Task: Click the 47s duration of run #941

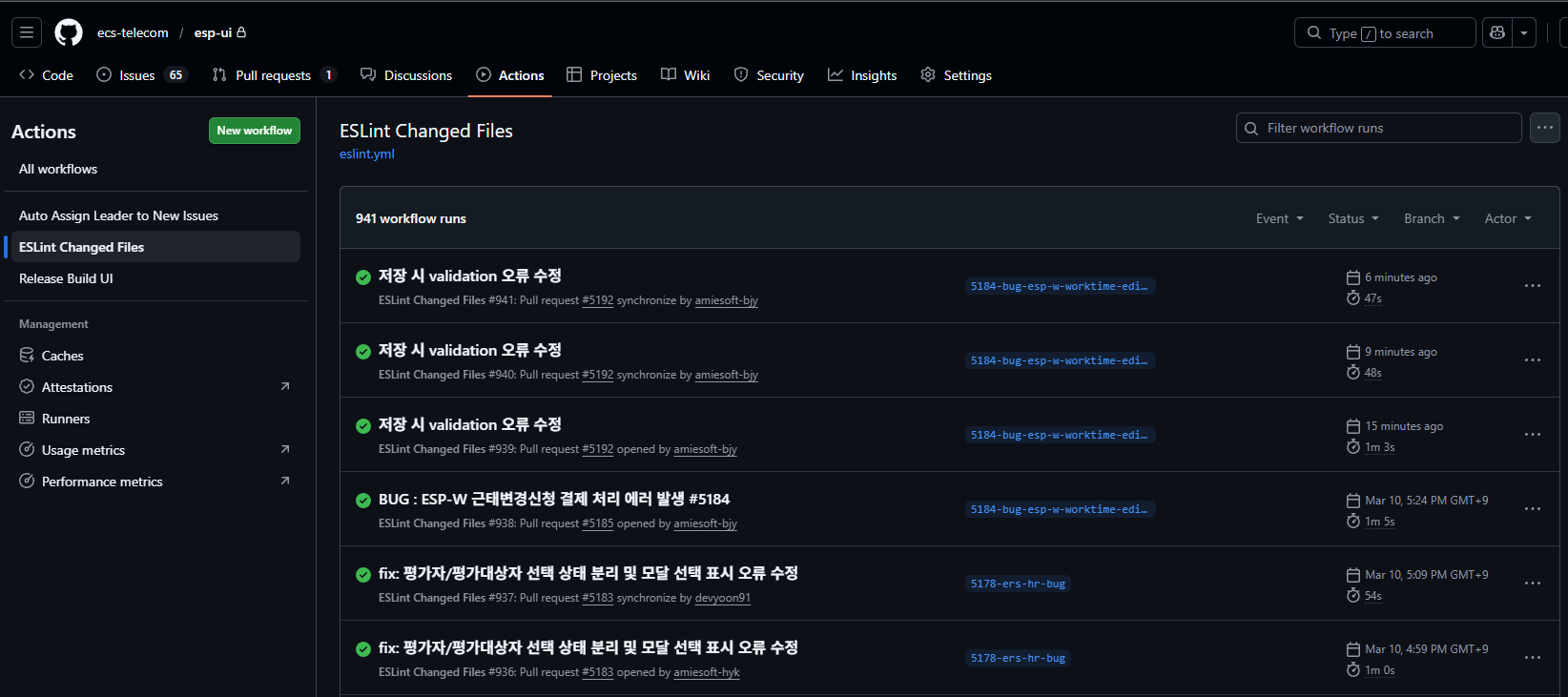Action: click(1372, 298)
